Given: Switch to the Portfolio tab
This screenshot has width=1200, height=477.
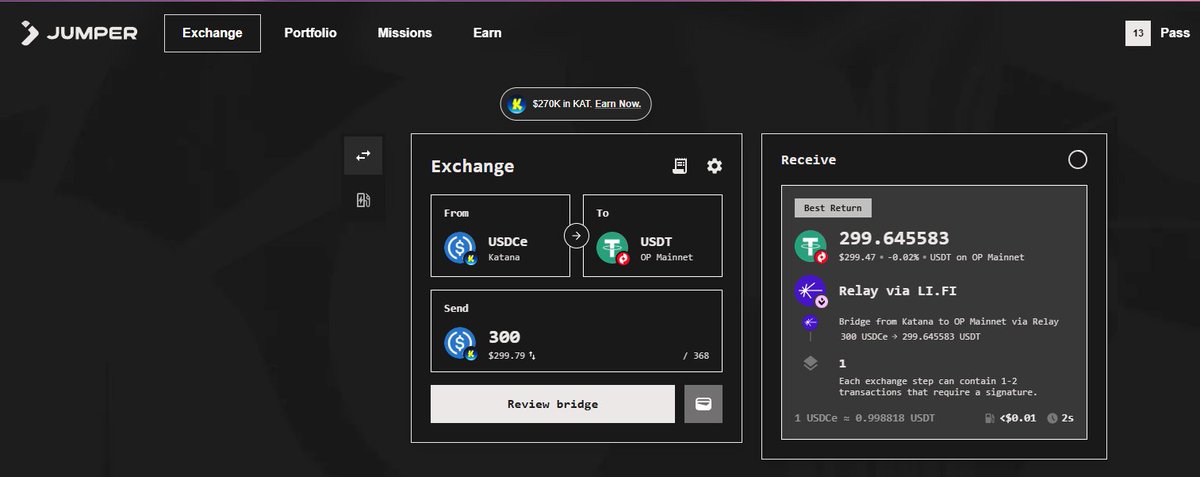Looking at the screenshot, I should tap(310, 33).
